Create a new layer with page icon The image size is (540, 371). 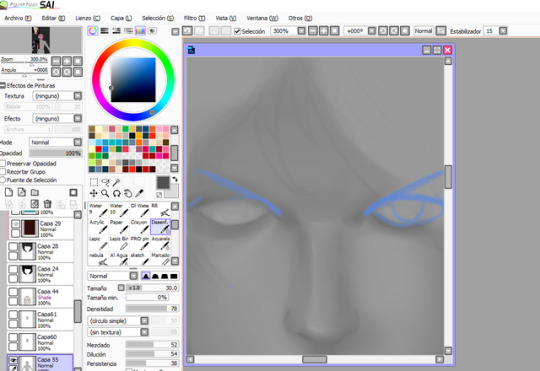coord(9,192)
